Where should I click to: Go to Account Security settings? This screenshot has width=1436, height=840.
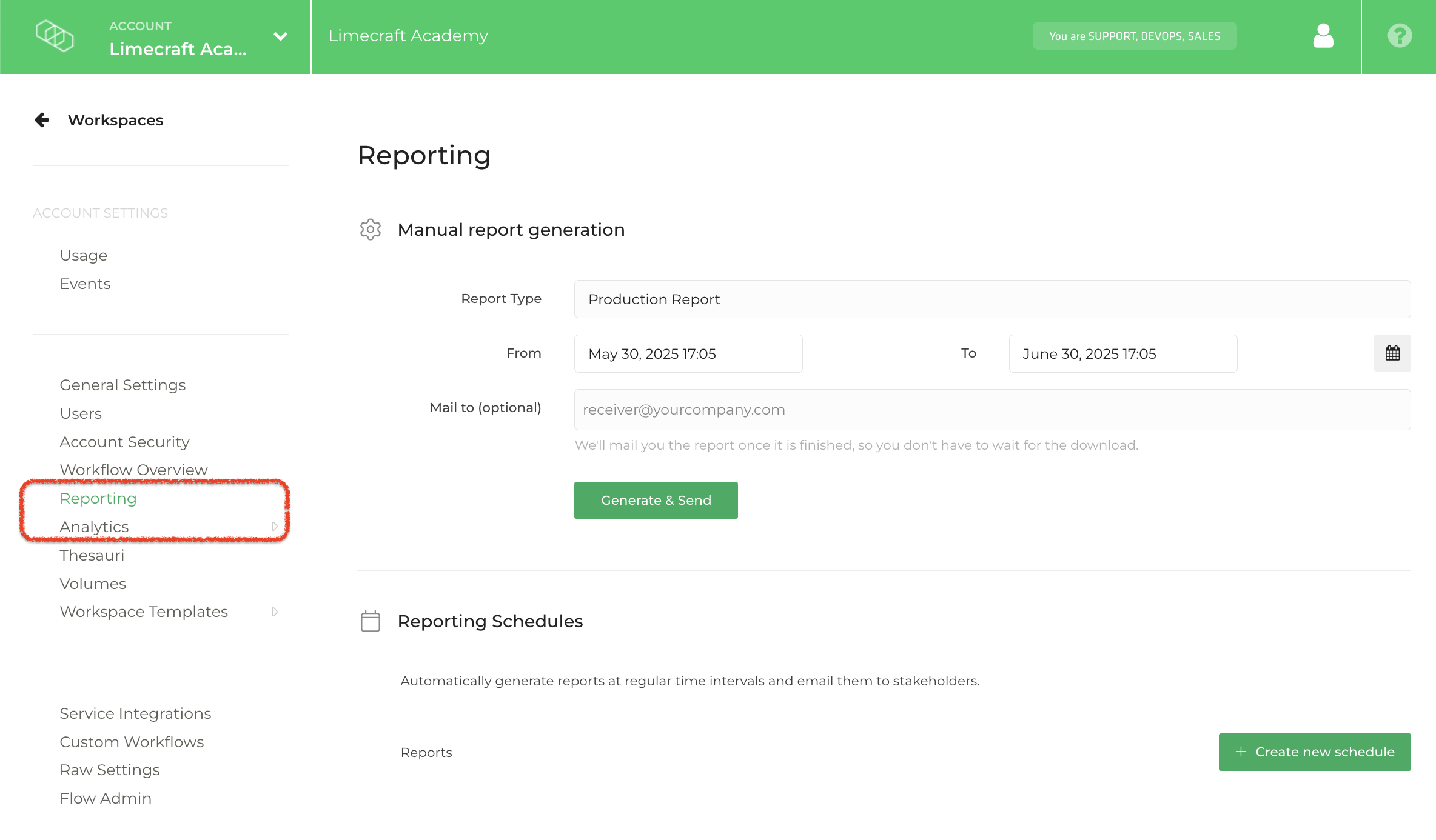coord(124,442)
